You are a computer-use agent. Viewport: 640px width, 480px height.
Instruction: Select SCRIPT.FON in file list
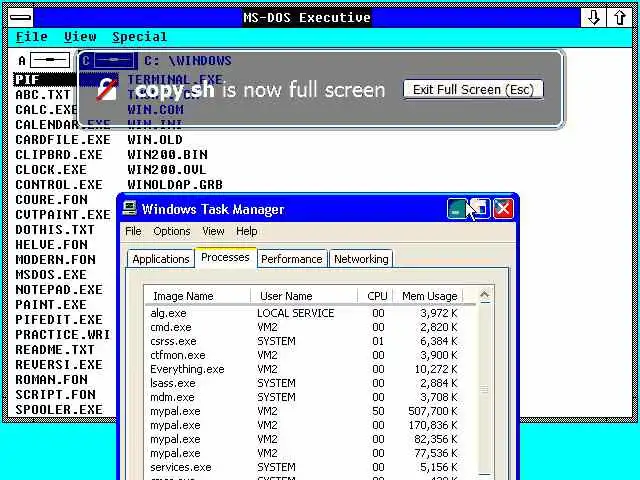pos(56,395)
